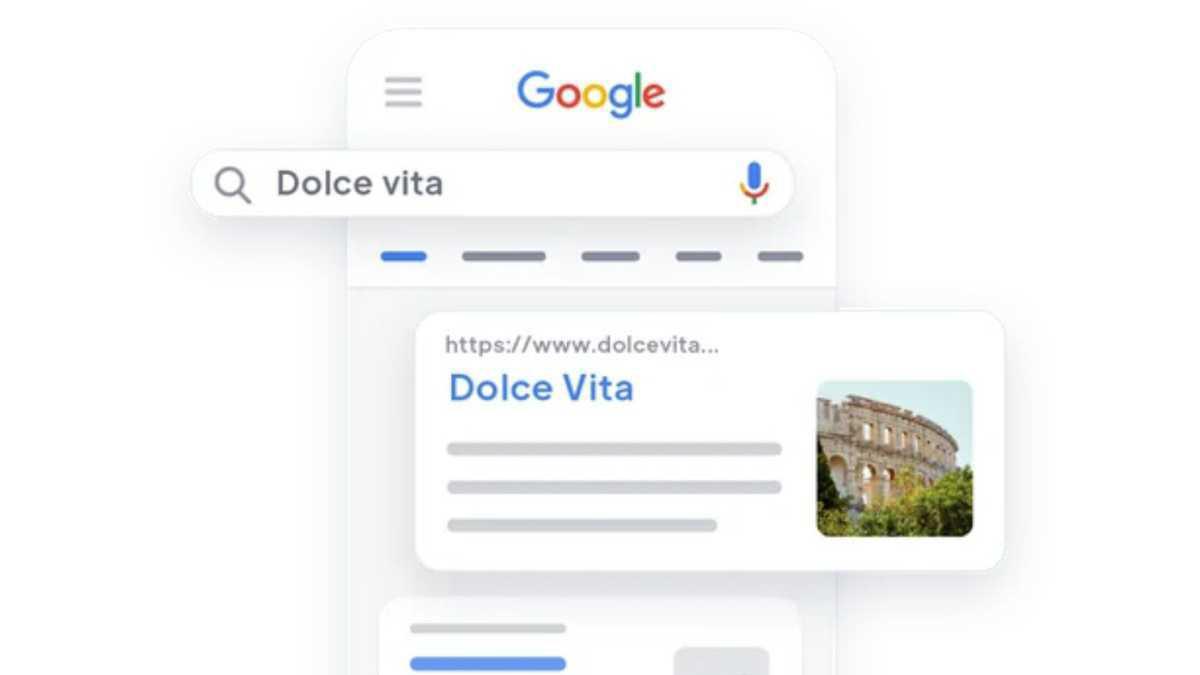View the Colosseum thumbnail image
The image size is (1200, 675).
(x=894, y=458)
